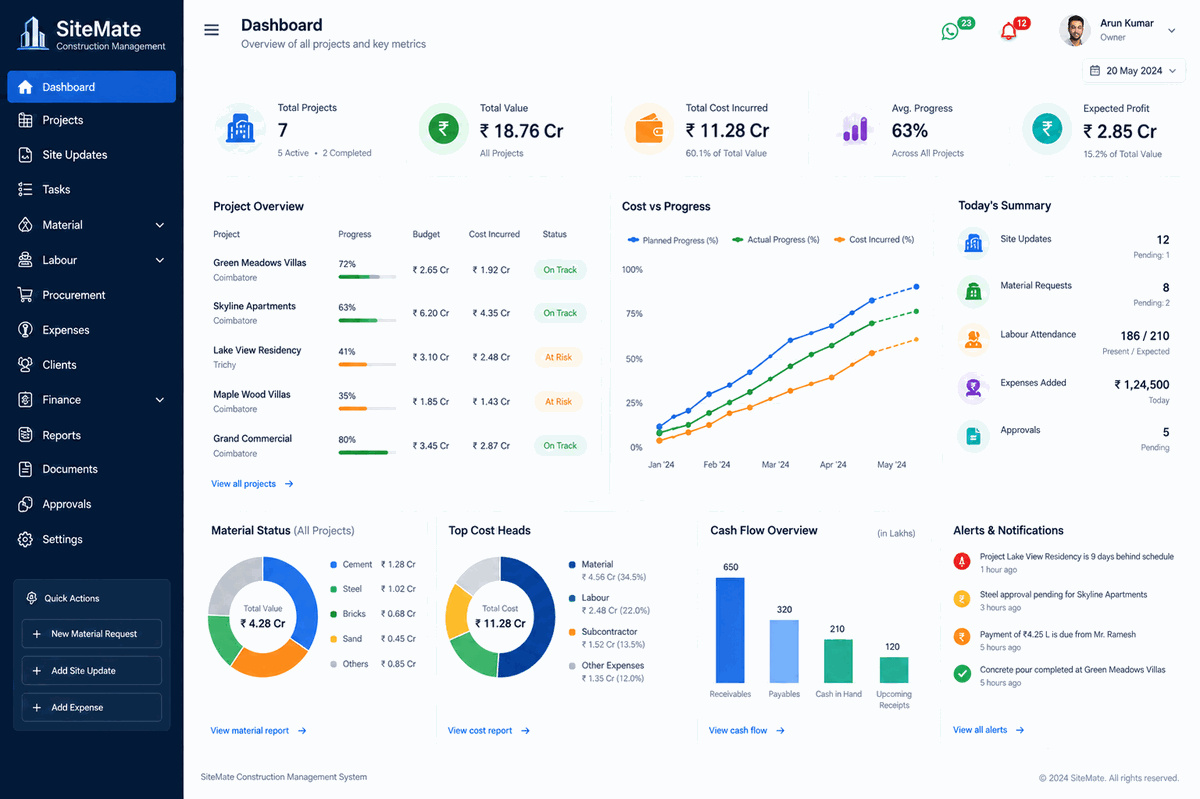The image size is (1200, 799).
Task: Click the Labour sidebar icon
Action: 25,260
